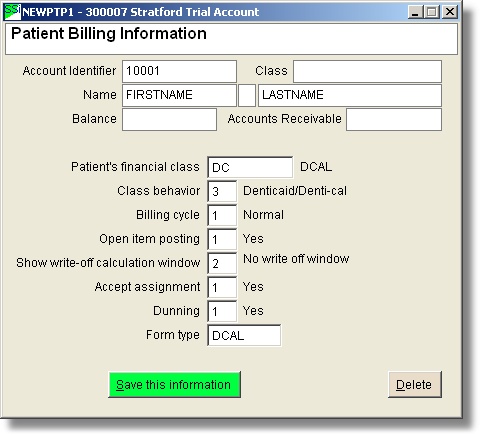Click the Dunning field
Screen dimensions: 481x437
(222, 311)
